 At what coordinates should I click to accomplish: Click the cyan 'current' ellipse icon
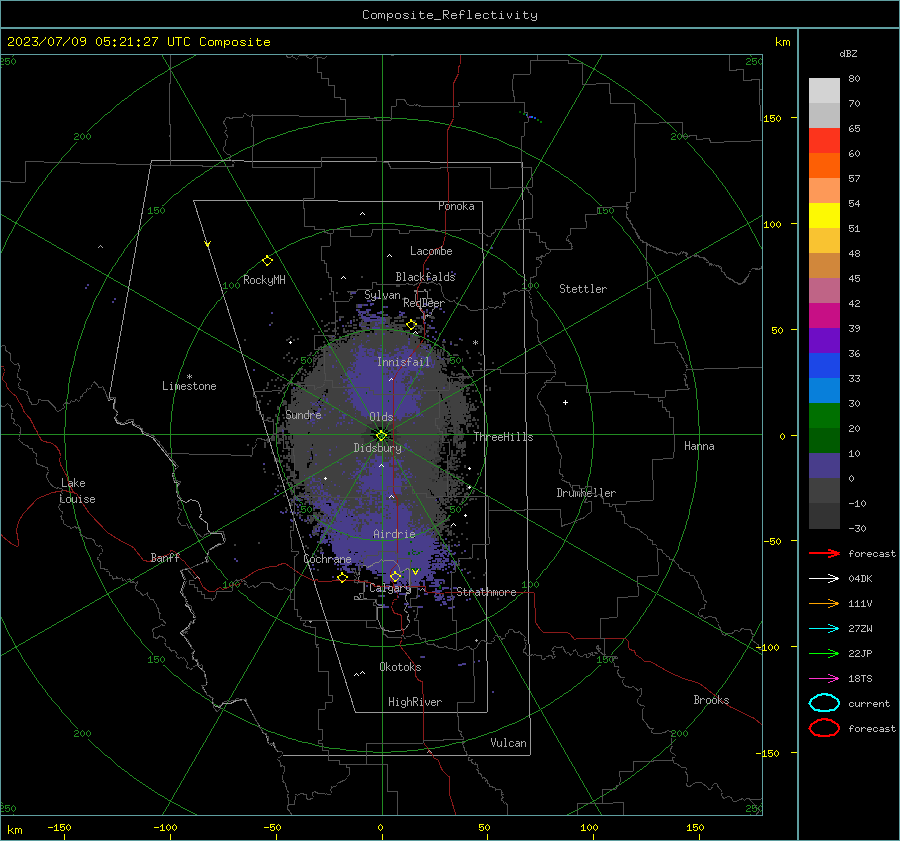[x=824, y=703]
